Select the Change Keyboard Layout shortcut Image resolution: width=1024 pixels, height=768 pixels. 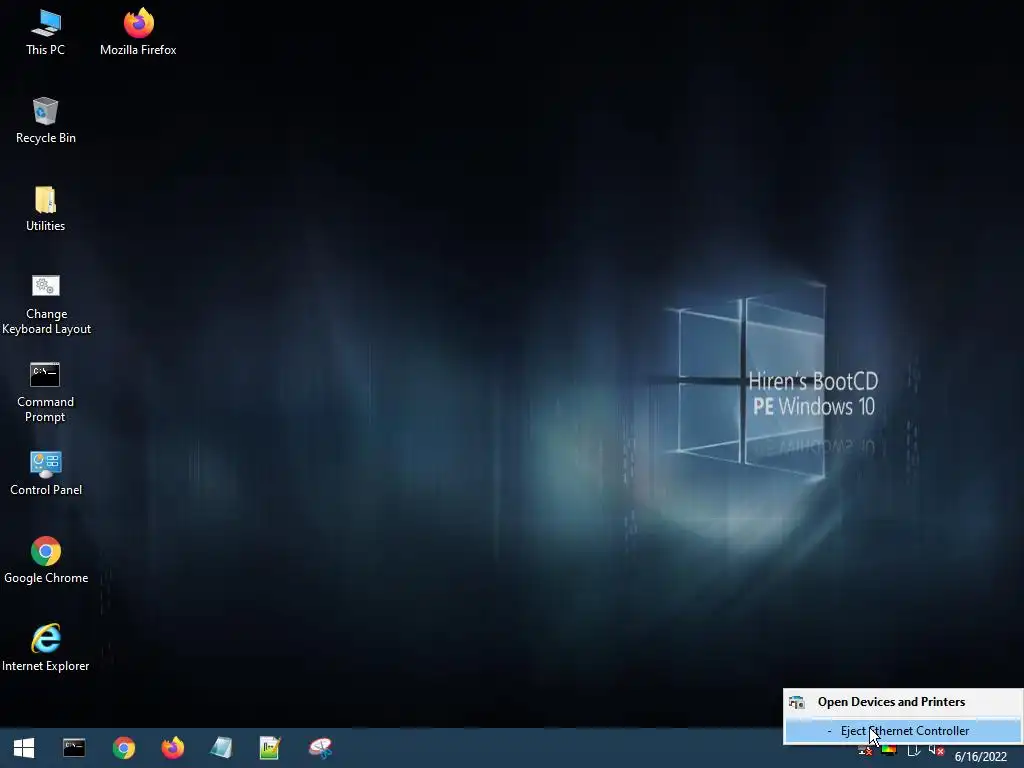[x=46, y=304]
